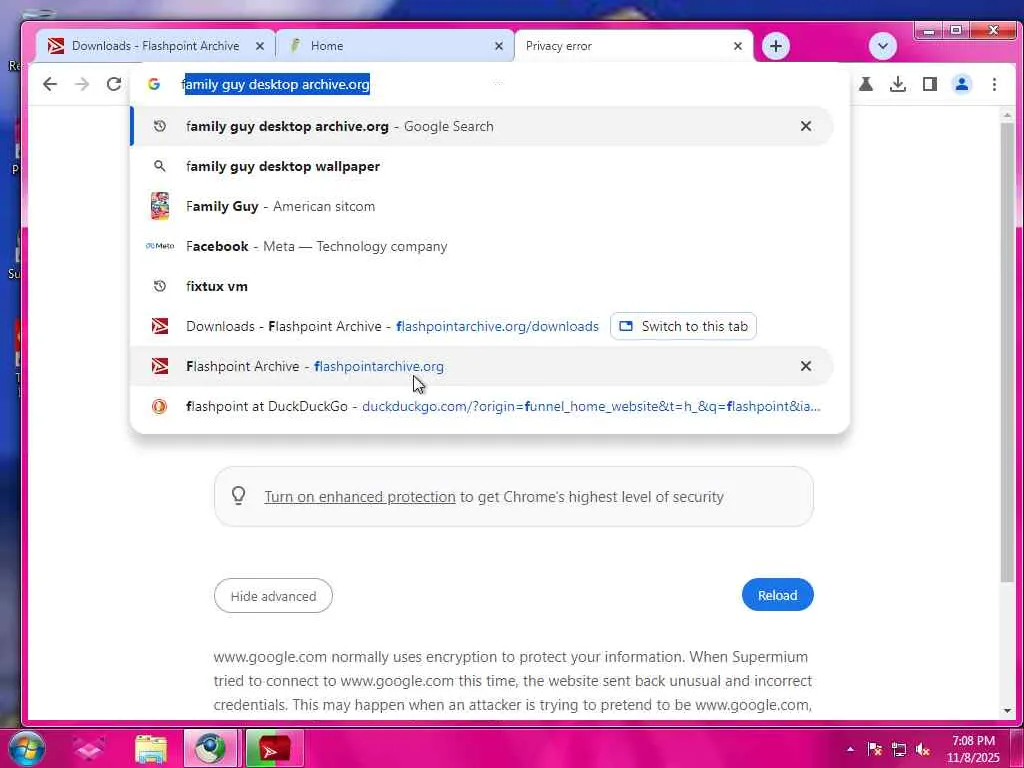Screen dimensions: 1024x768
Task: Switch to the Home tab
Action: click(395, 46)
